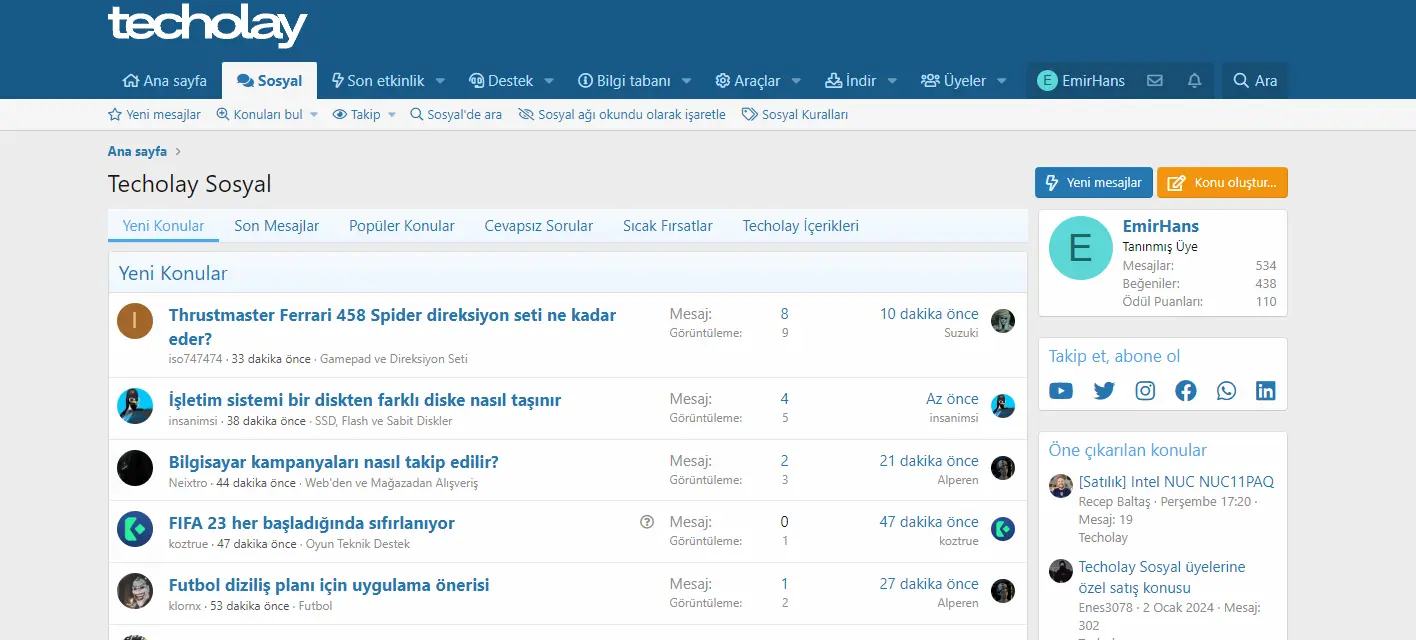Expand the Üyeler dropdown arrow

(x=1003, y=81)
